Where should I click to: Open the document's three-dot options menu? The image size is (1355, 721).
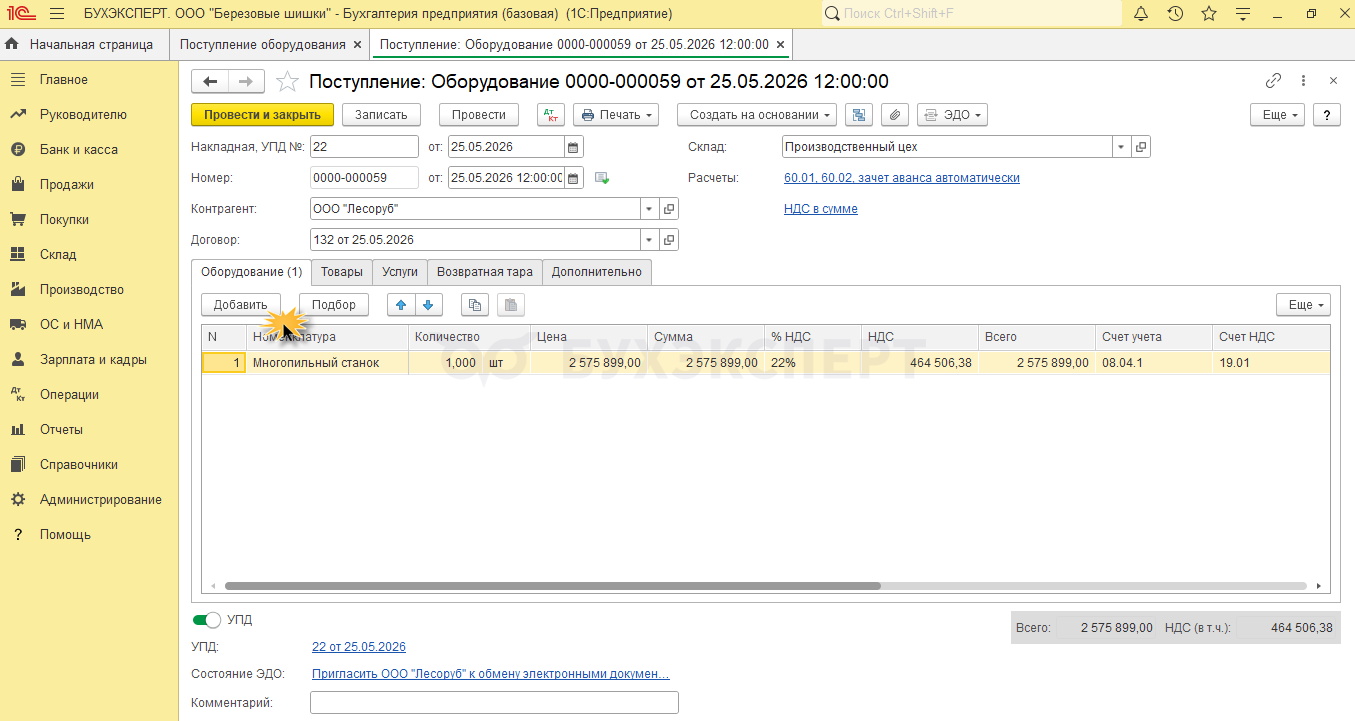point(1303,81)
